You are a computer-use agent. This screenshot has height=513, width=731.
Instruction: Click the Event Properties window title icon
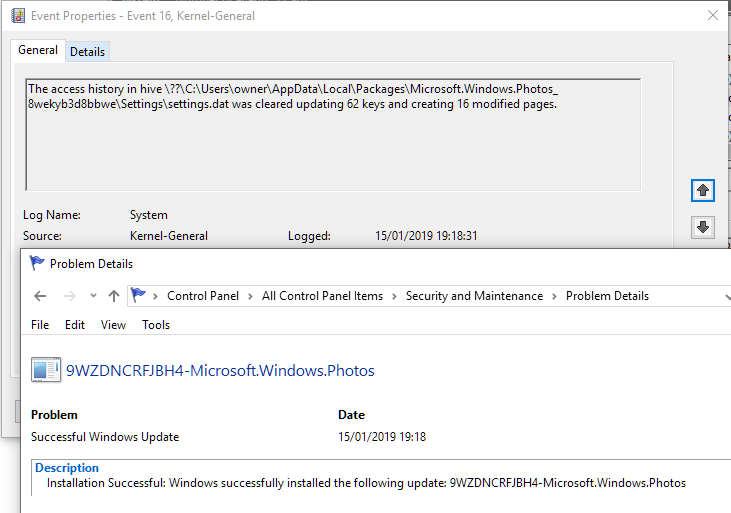(18, 16)
